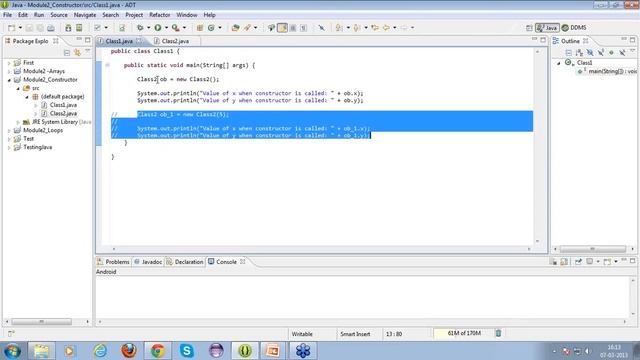Click the Last Edit Location icon
The height and width of the screenshot is (360, 640).
click(x=375, y=28)
